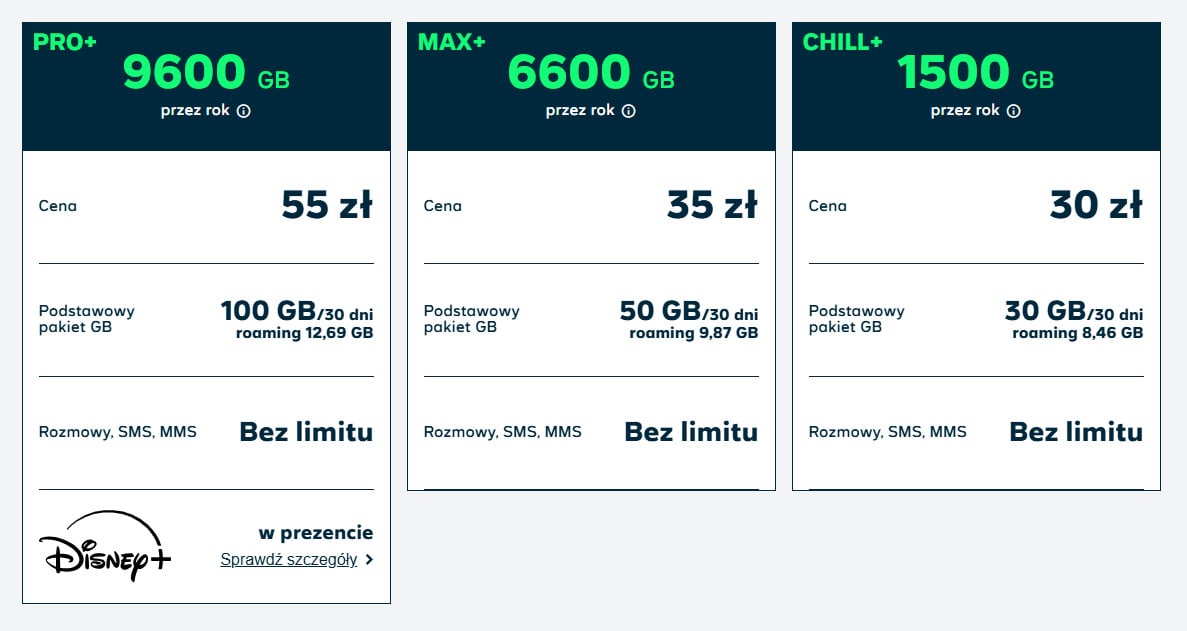The image size is (1187, 631).
Task: Click info icon beside MAX+ przez rok
Action: tap(628, 111)
